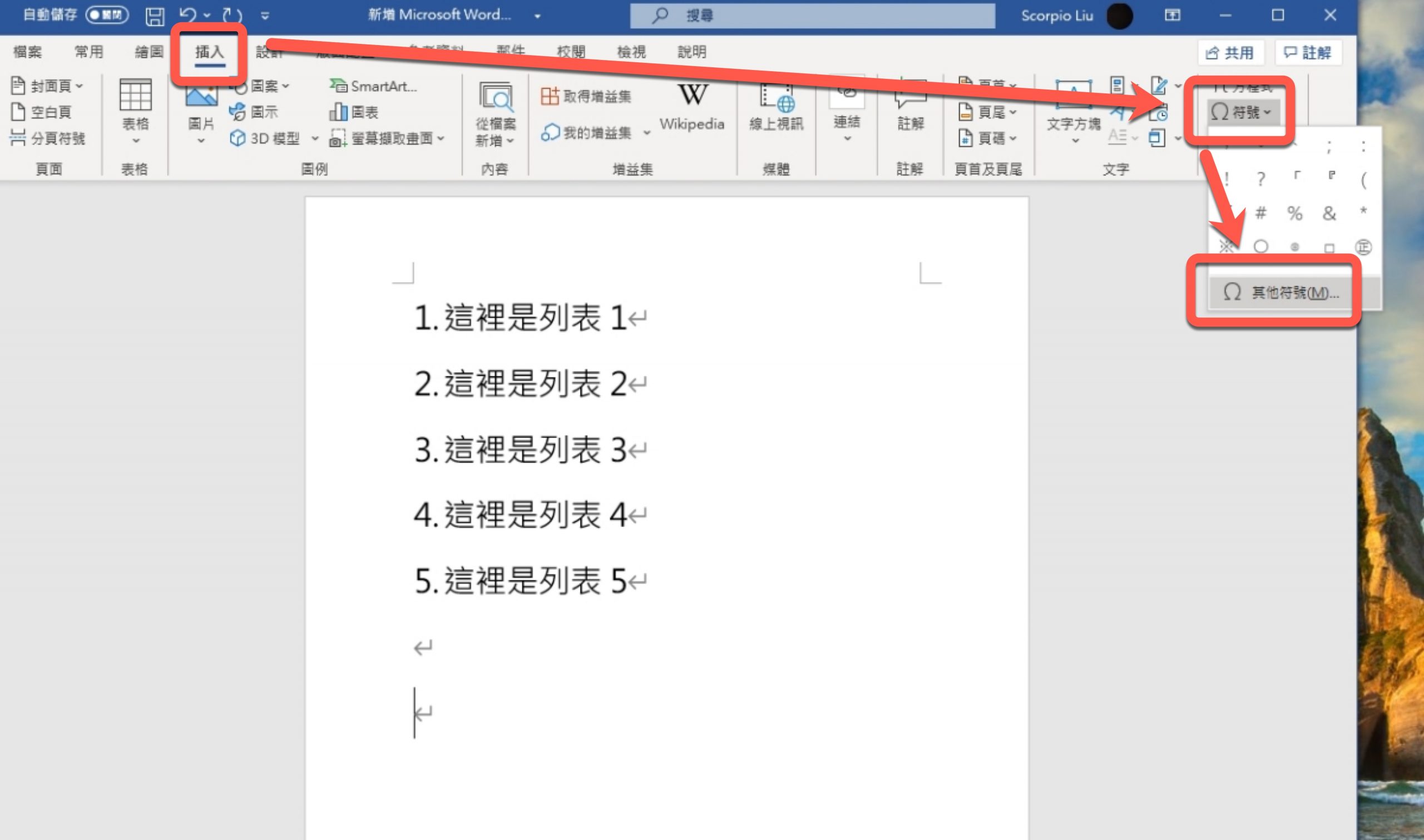The height and width of the screenshot is (840, 1424).
Task: Click the 共用 Share button
Action: (1230, 53)
